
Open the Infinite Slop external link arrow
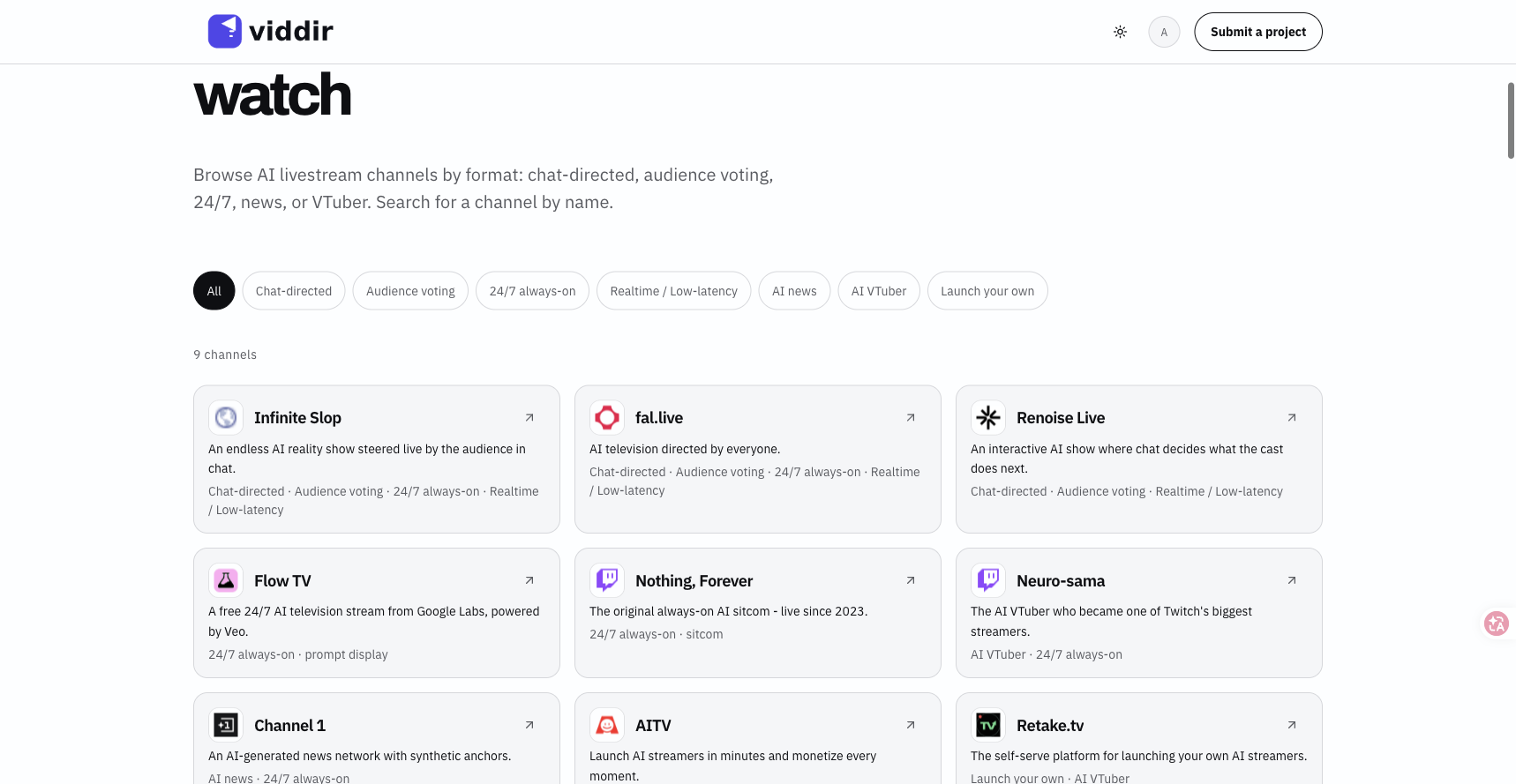click(x=529, y=417)
